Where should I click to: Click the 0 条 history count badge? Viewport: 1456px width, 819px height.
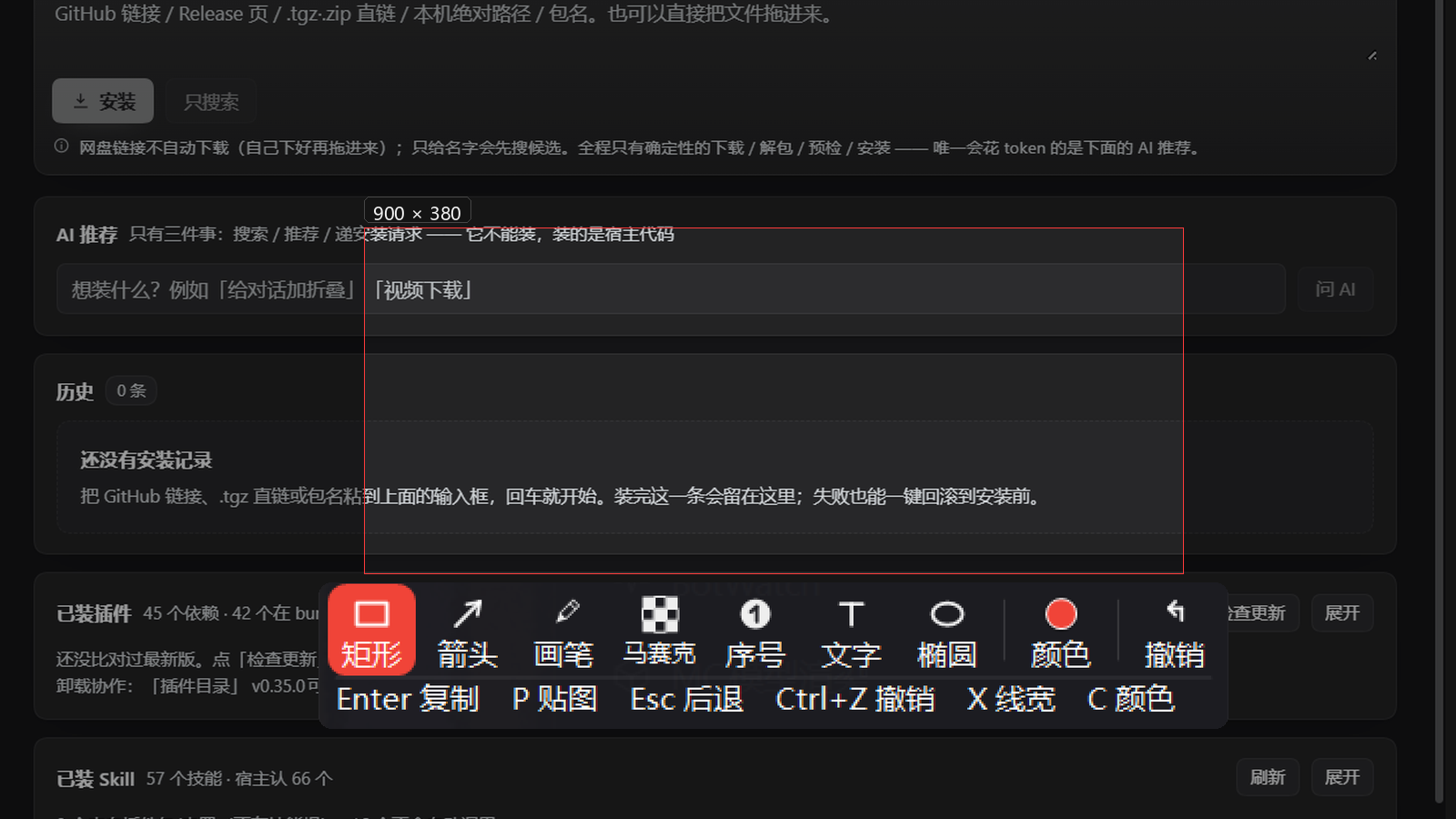click(x=131, y=390)
